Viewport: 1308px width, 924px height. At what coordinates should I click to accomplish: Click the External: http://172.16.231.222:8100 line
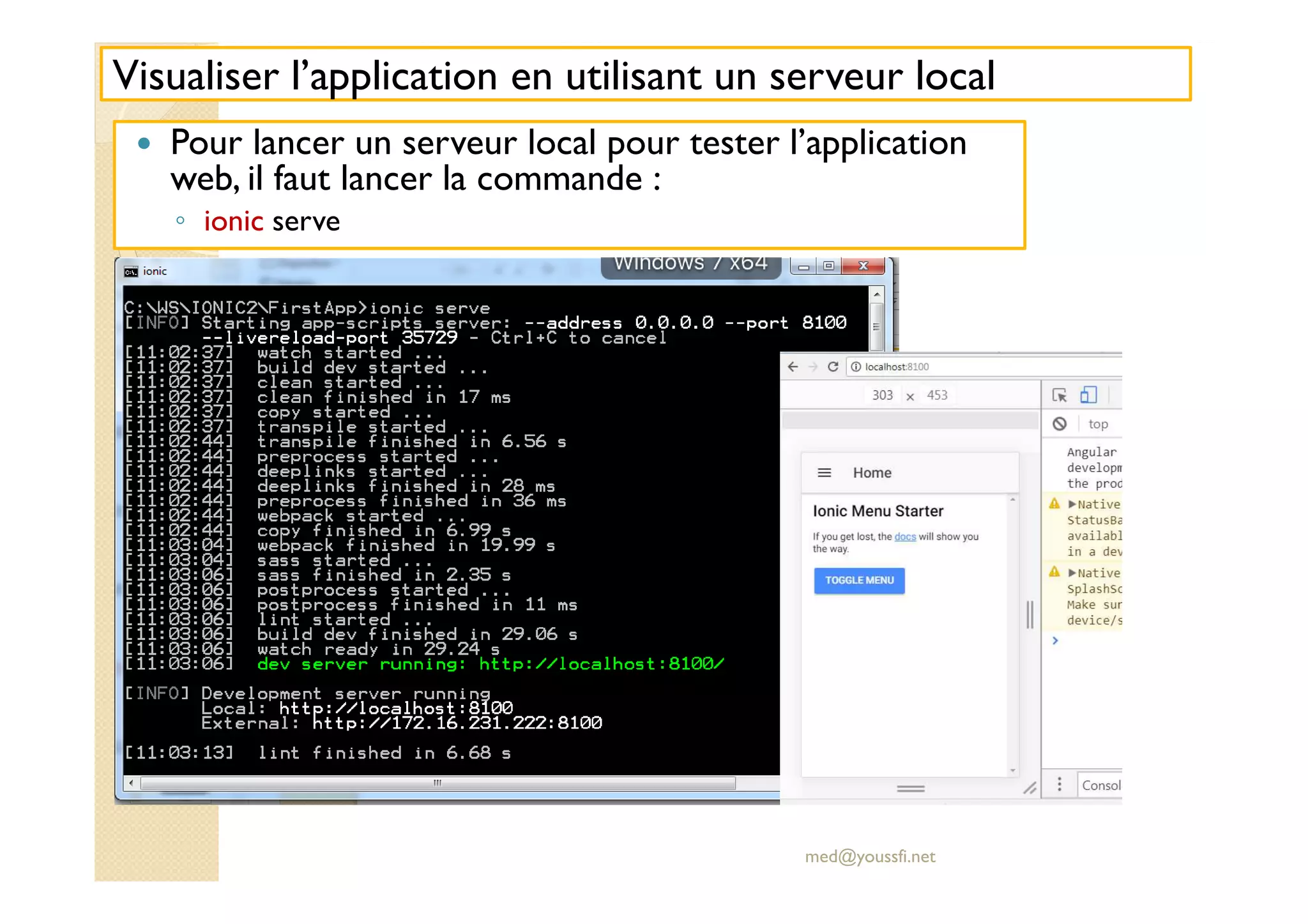pyautogui.click(x=402, y=723)
